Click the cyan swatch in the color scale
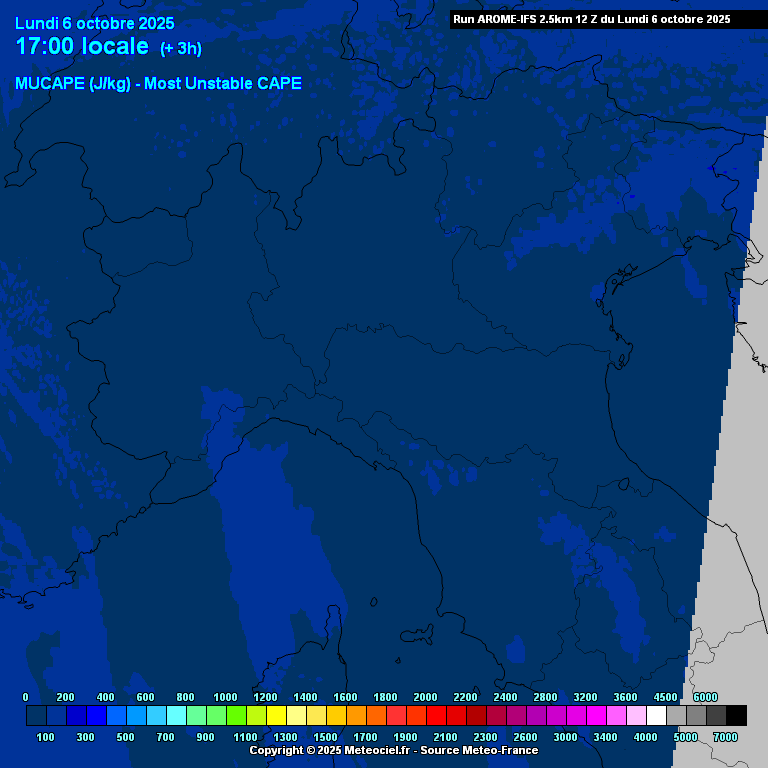This screenshot has width=768, height=768. 176,715
